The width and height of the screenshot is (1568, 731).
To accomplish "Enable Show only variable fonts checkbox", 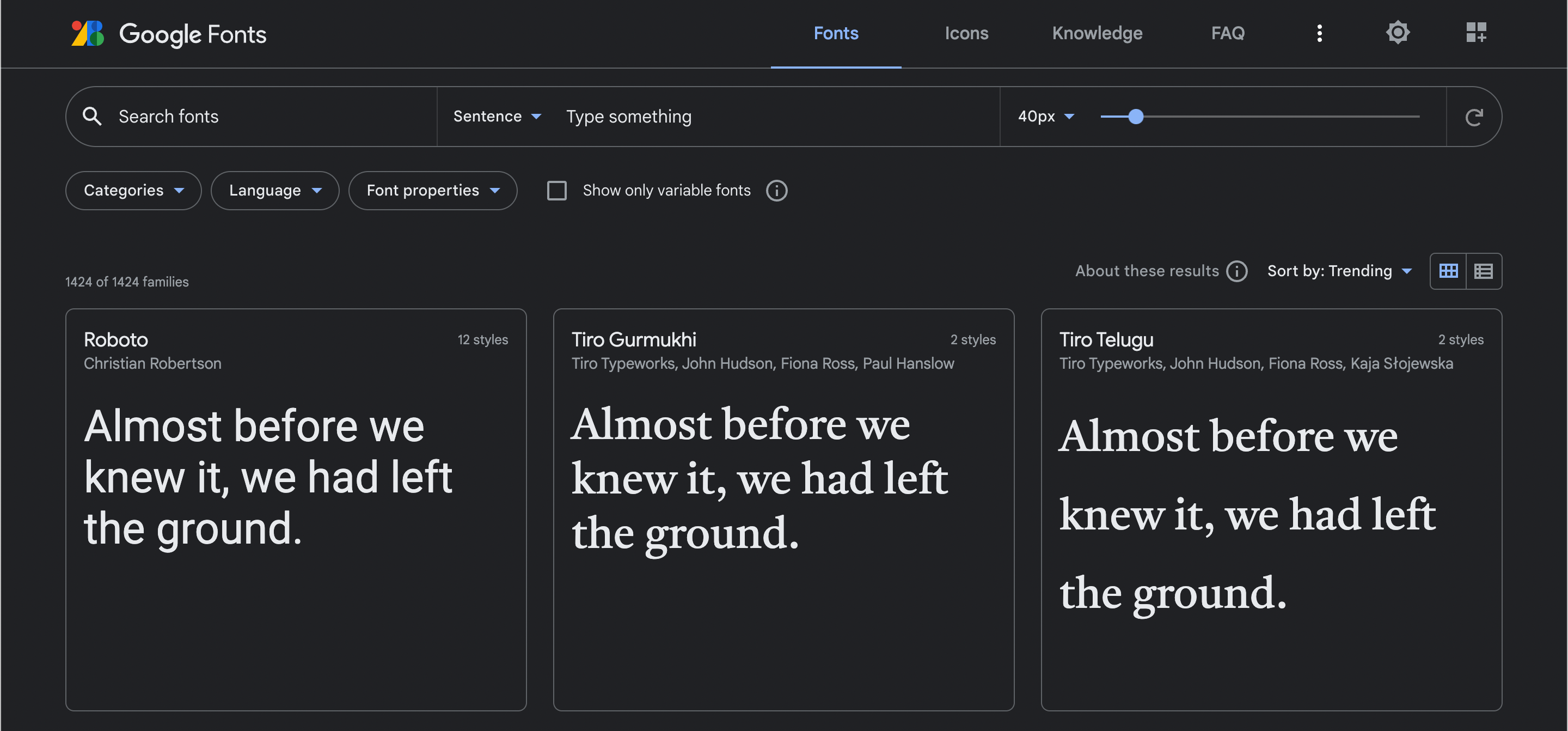I will pyautogui.click(x=556, y=191).
